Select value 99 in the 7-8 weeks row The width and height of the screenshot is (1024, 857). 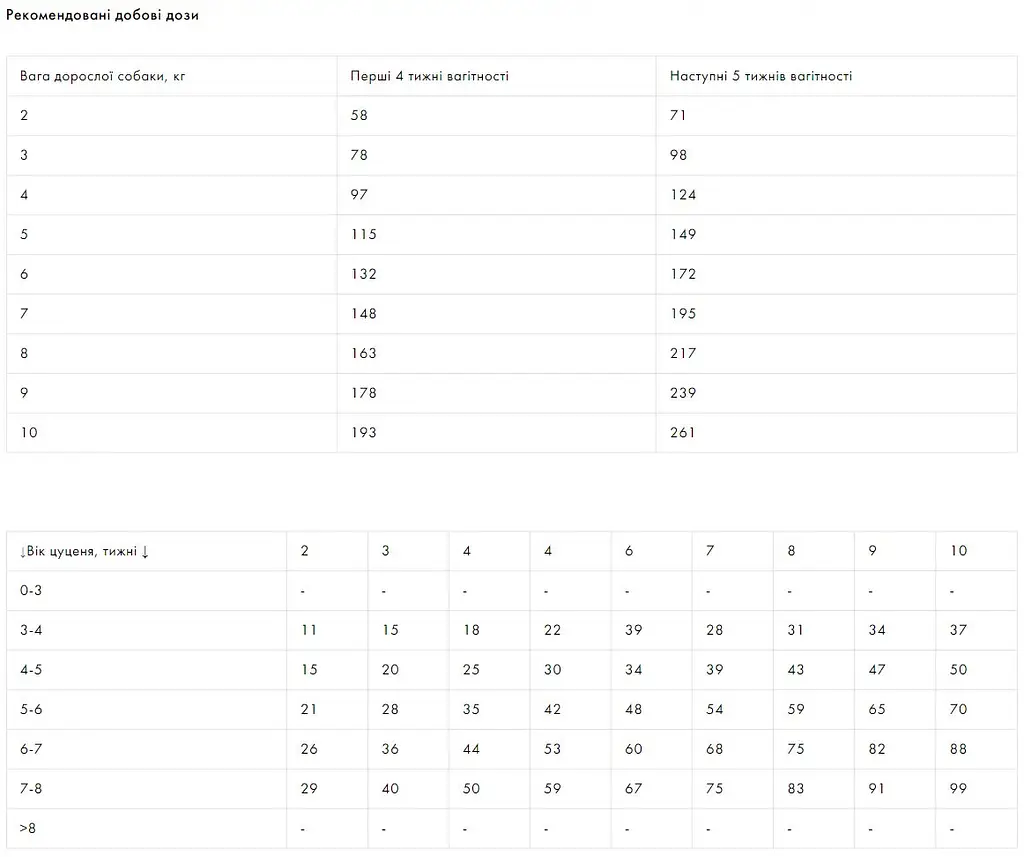(959, 789)
